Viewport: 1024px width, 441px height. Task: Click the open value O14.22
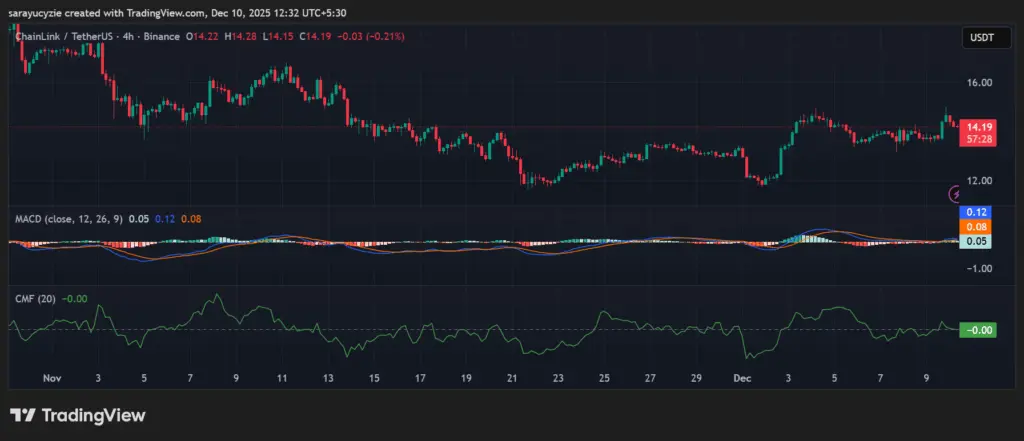(202, 37)
